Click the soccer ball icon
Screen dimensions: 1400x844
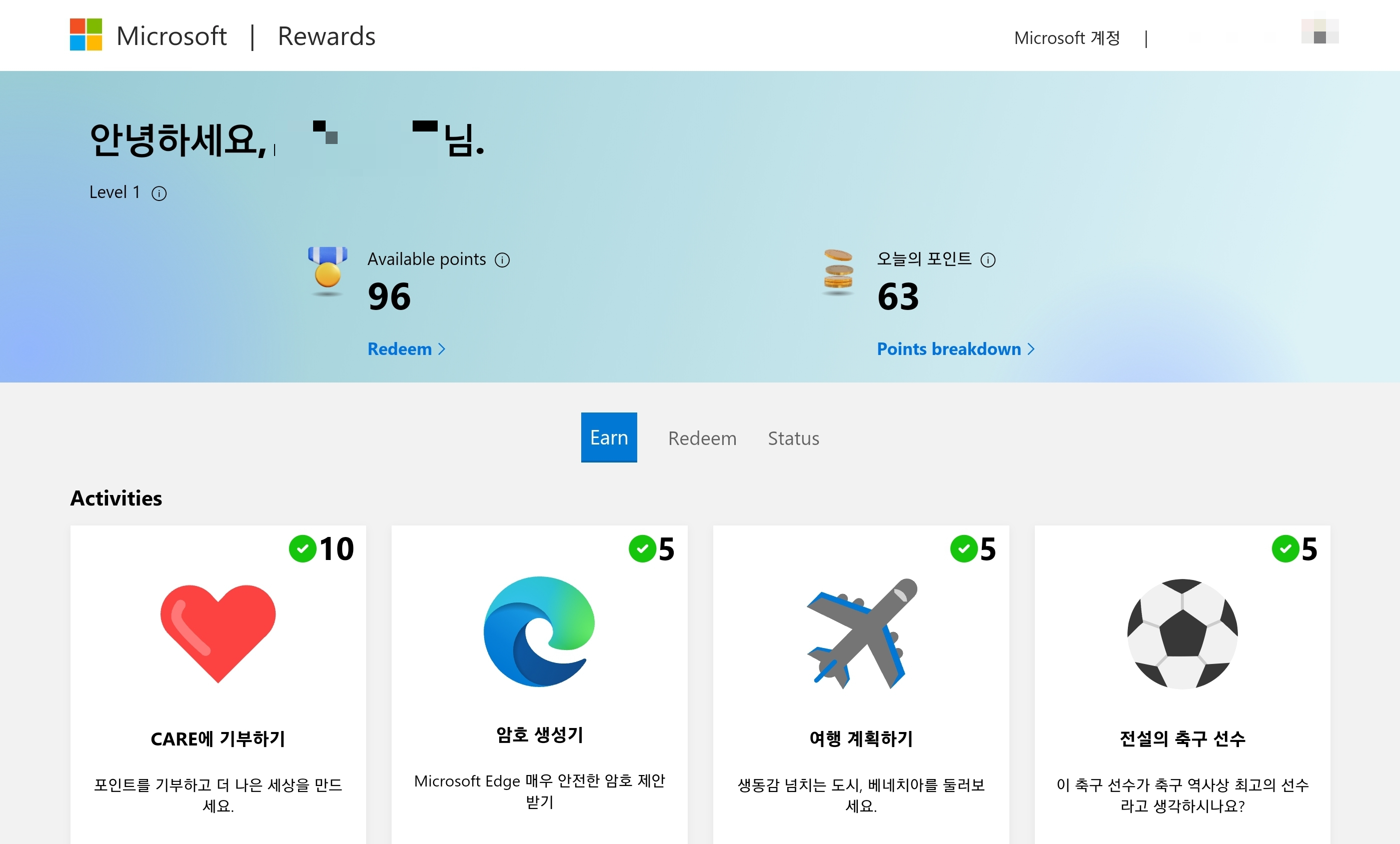pos(1182,633)
